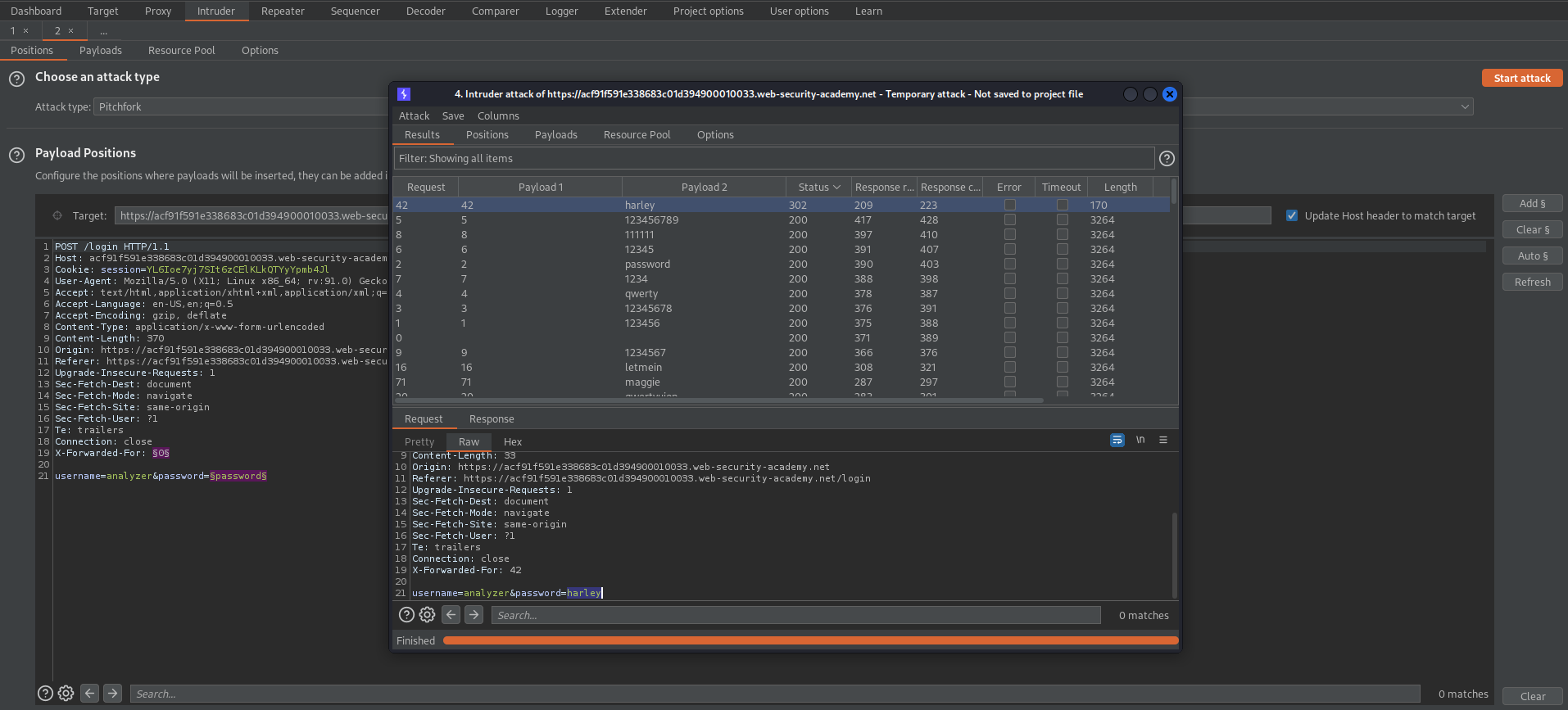This screenshot has height=710, width=1568.
Task: Open Learn tab in top bar
Action: pyautogui.click(x=868, y=11)
